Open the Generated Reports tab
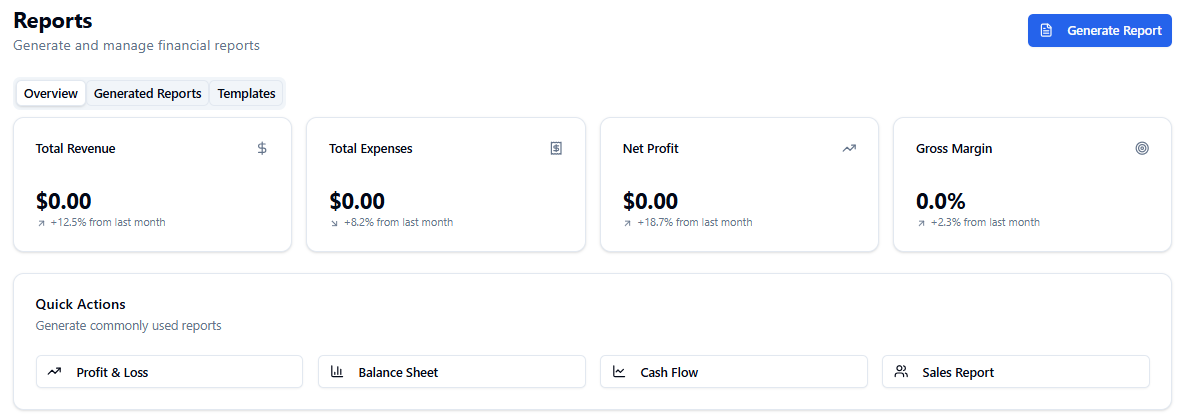The image size is (1183, 420). tap(147, 94)
